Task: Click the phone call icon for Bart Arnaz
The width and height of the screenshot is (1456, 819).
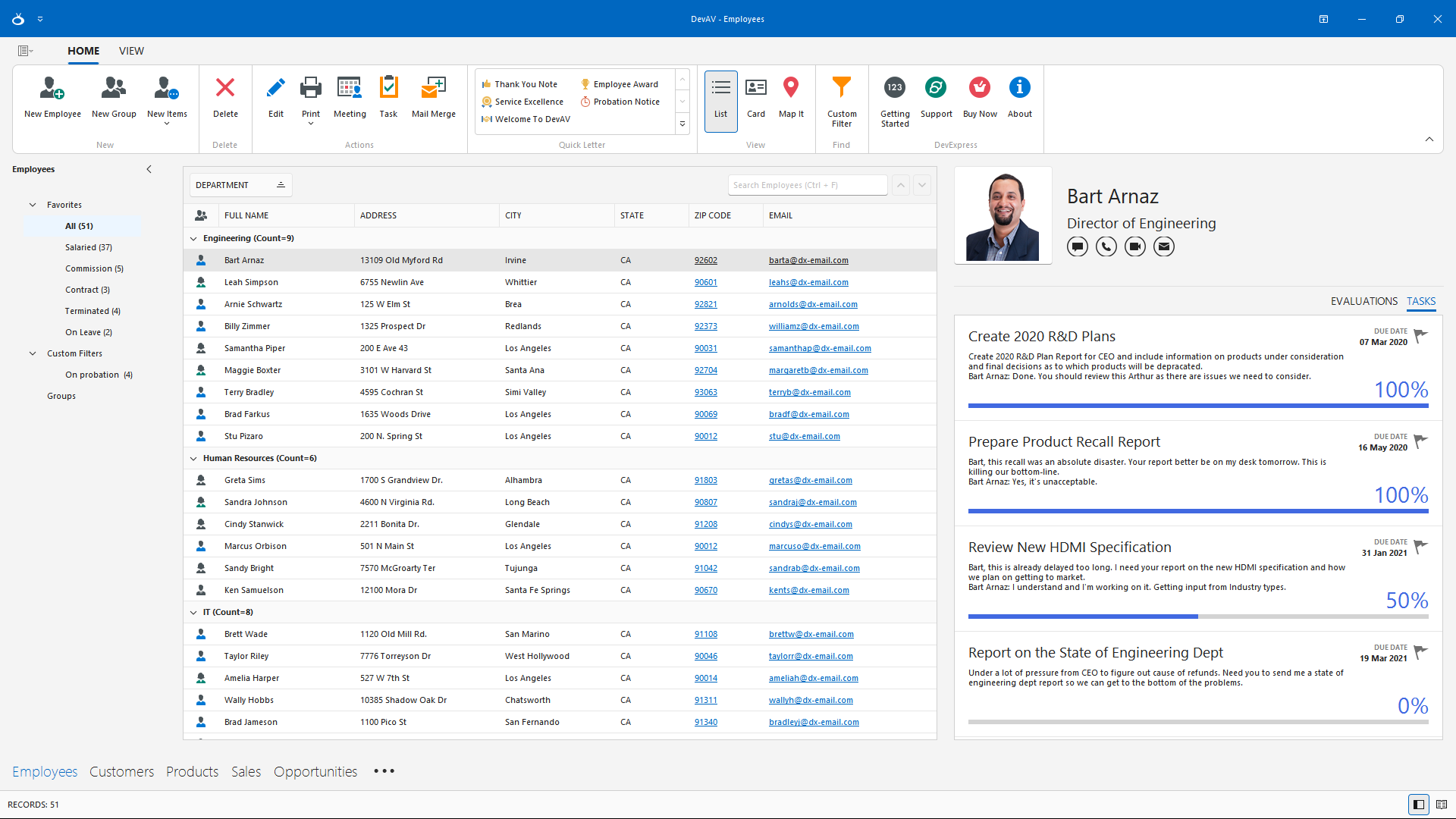Action: tap(1106, 246)
